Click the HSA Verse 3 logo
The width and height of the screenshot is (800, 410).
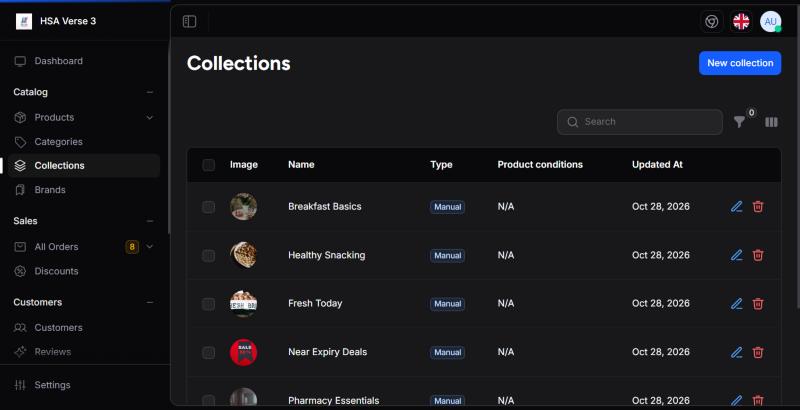[x=24, y=21]
